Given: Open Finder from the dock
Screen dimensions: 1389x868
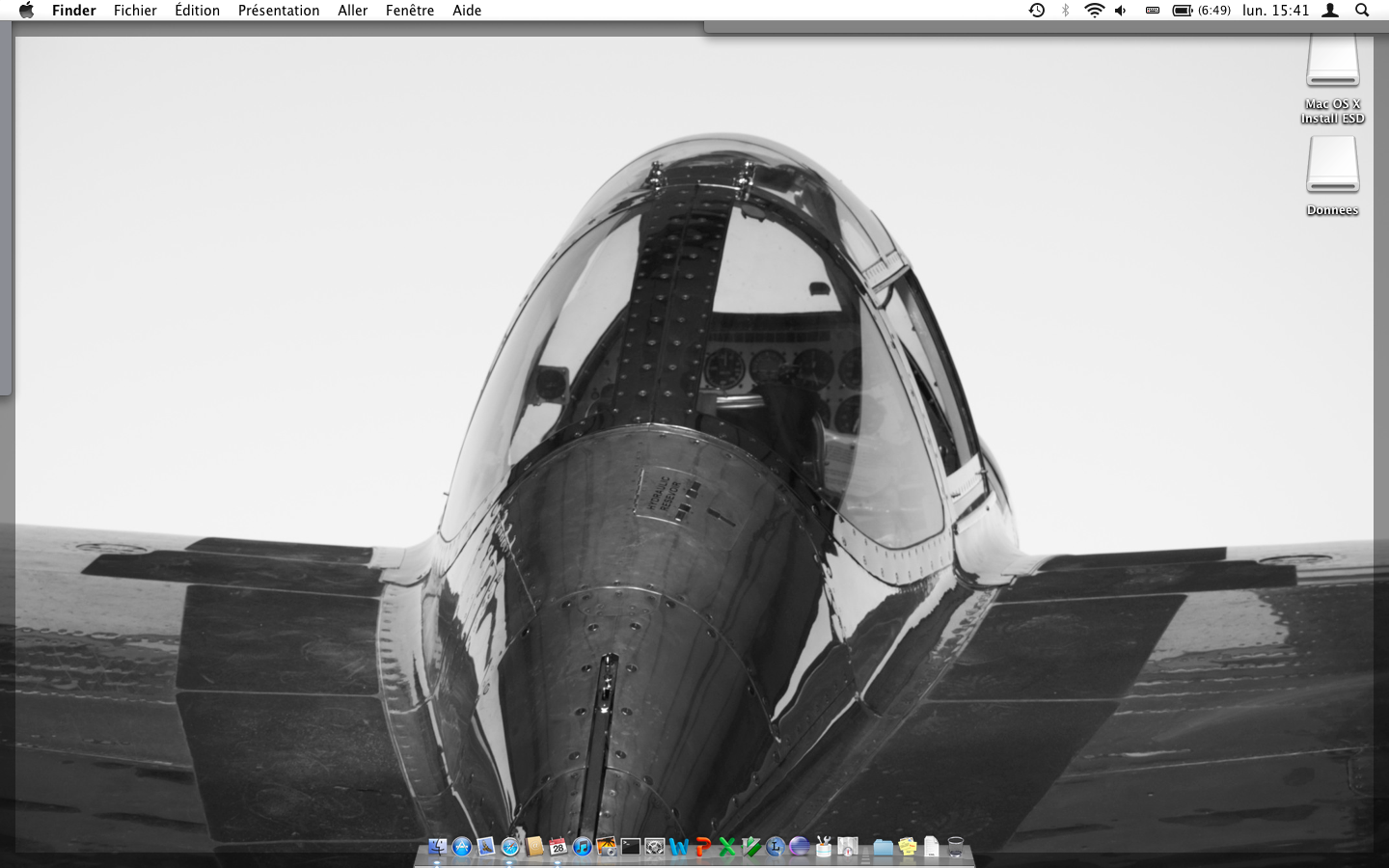Looking at the screenshot, I should 437,847.
